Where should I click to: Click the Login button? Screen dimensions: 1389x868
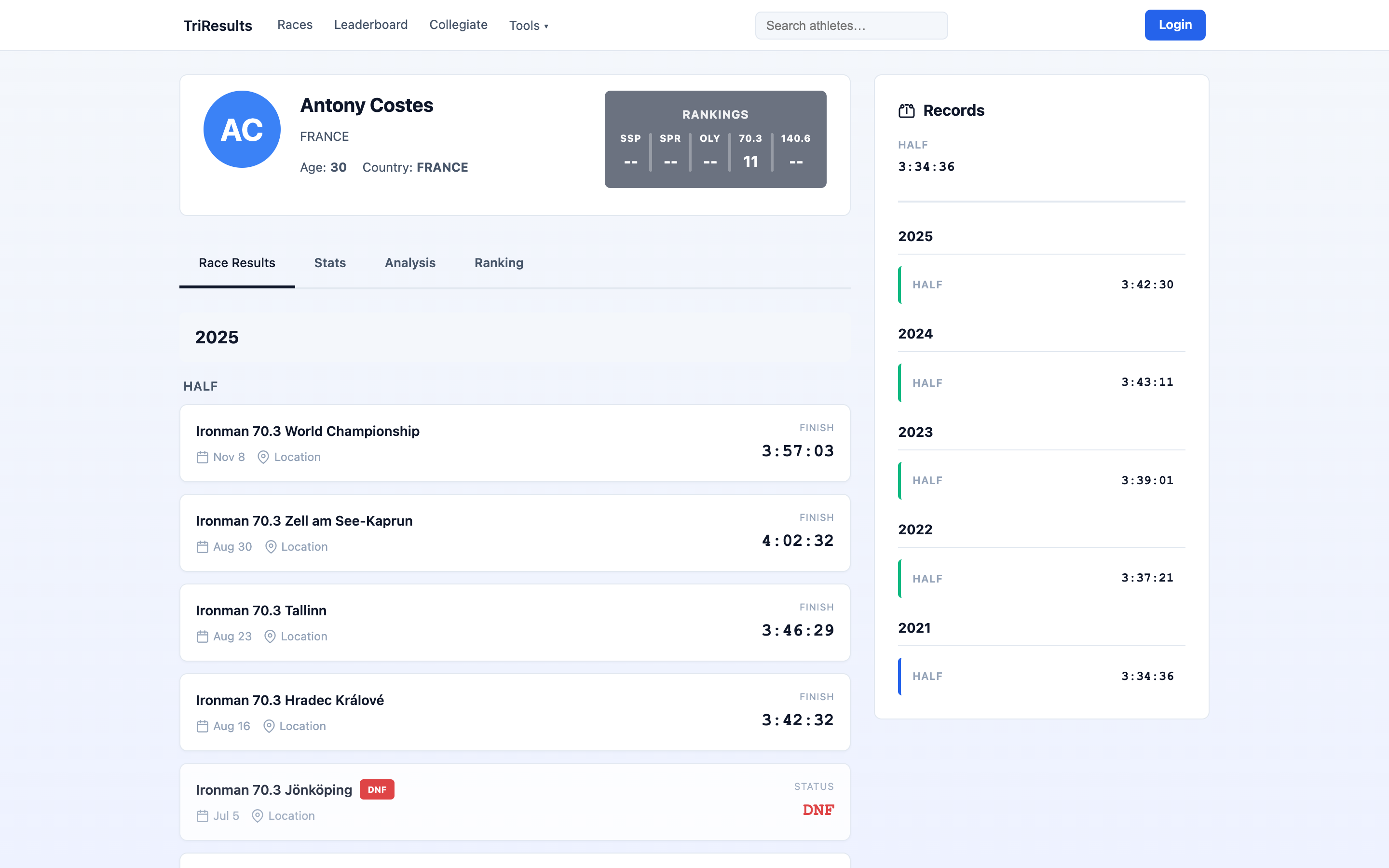point(1175,25)
